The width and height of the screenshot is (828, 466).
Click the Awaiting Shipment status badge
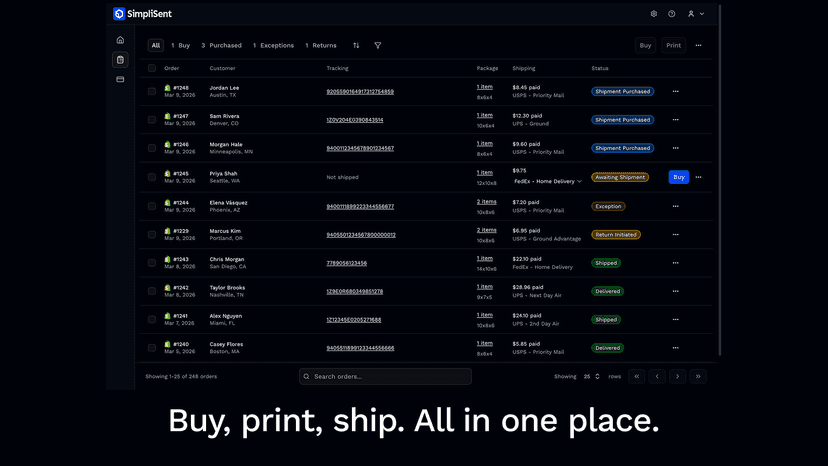[620, 177]
